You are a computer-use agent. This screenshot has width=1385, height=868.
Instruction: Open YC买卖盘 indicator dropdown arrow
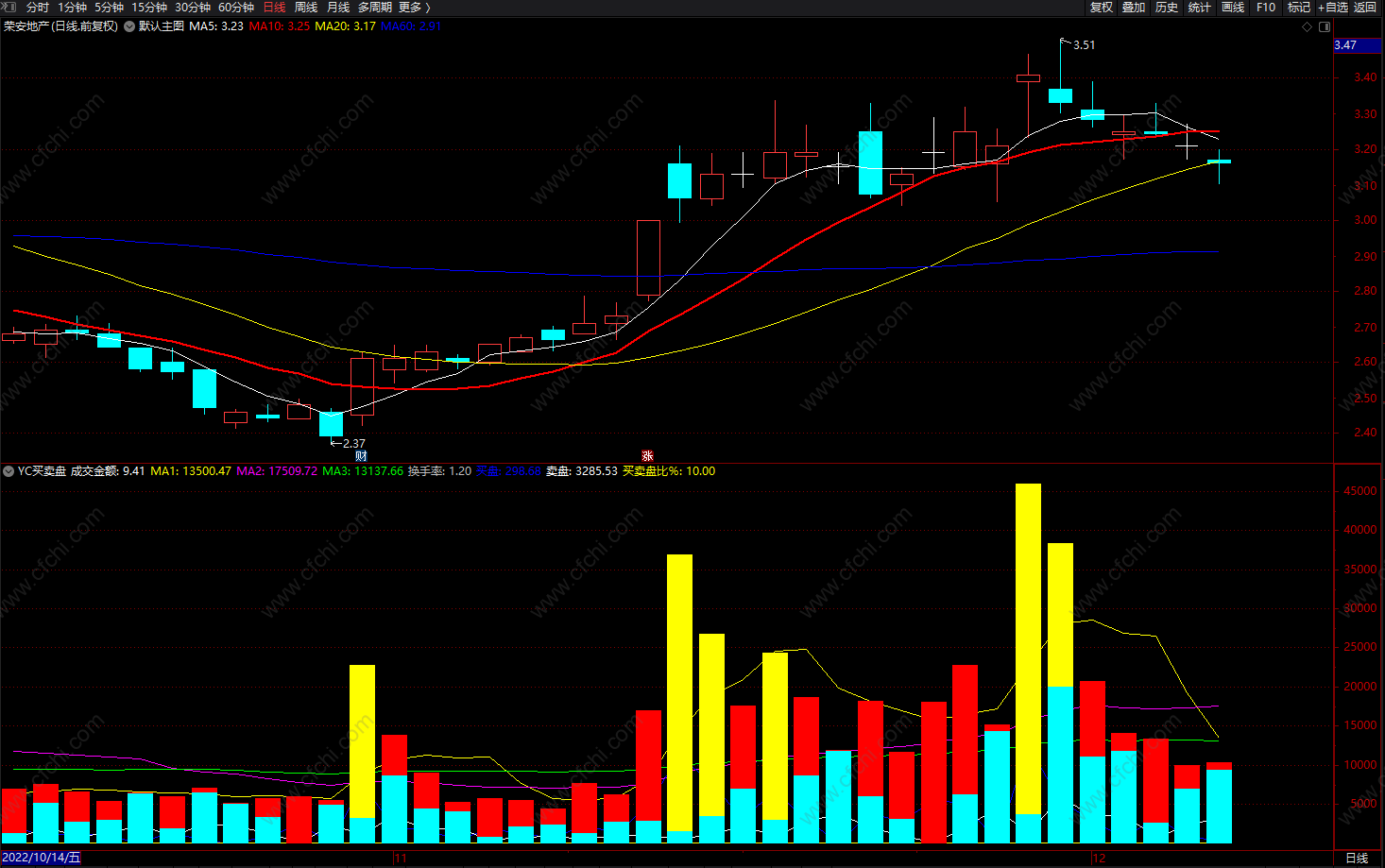click(9, 471)
